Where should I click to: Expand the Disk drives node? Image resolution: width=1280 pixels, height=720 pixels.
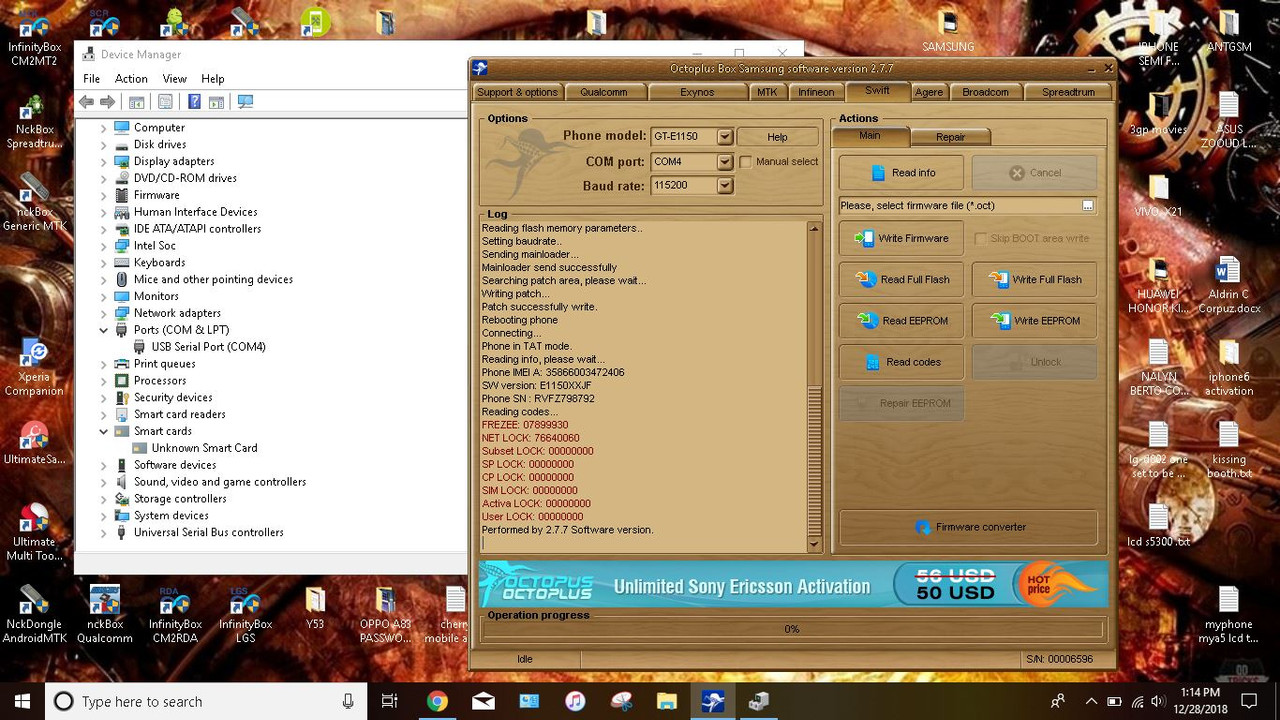[x=103, y=145]
